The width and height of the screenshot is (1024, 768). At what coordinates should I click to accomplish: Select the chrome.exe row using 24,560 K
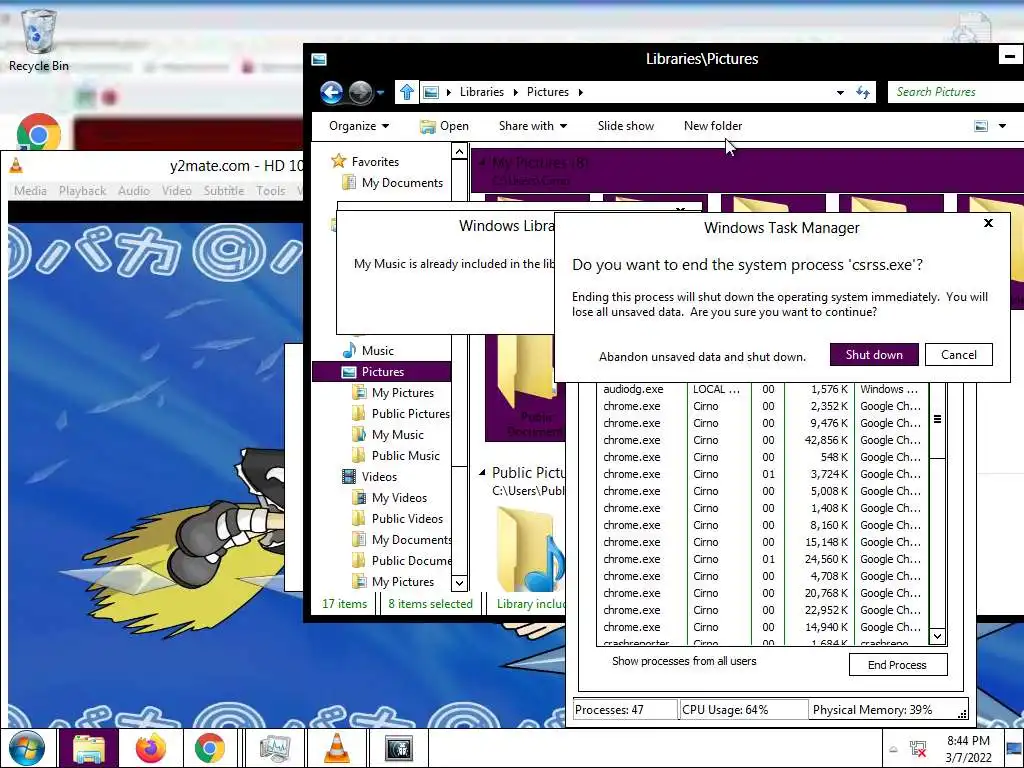(x=762, y=559)
